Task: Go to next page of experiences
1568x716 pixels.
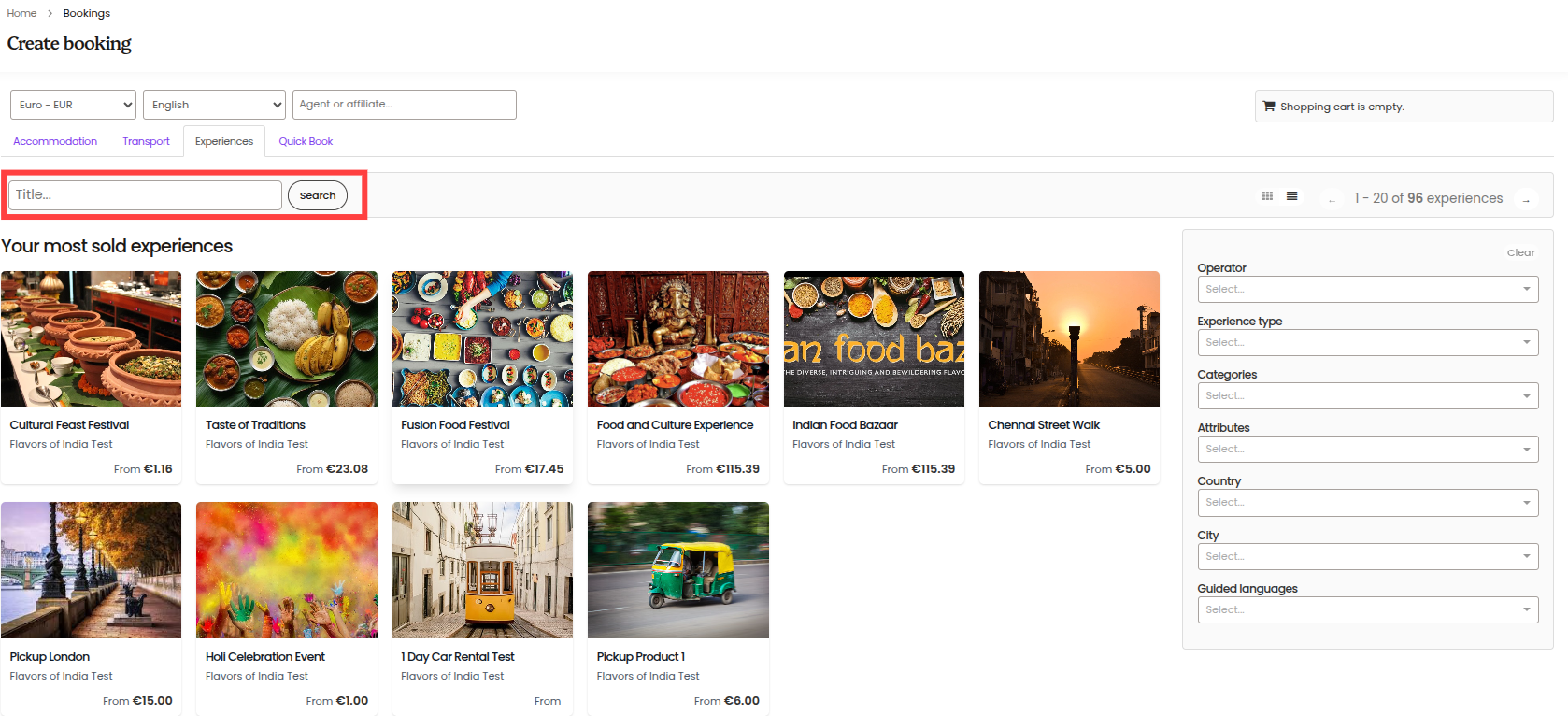Action: pos(1526,199)
